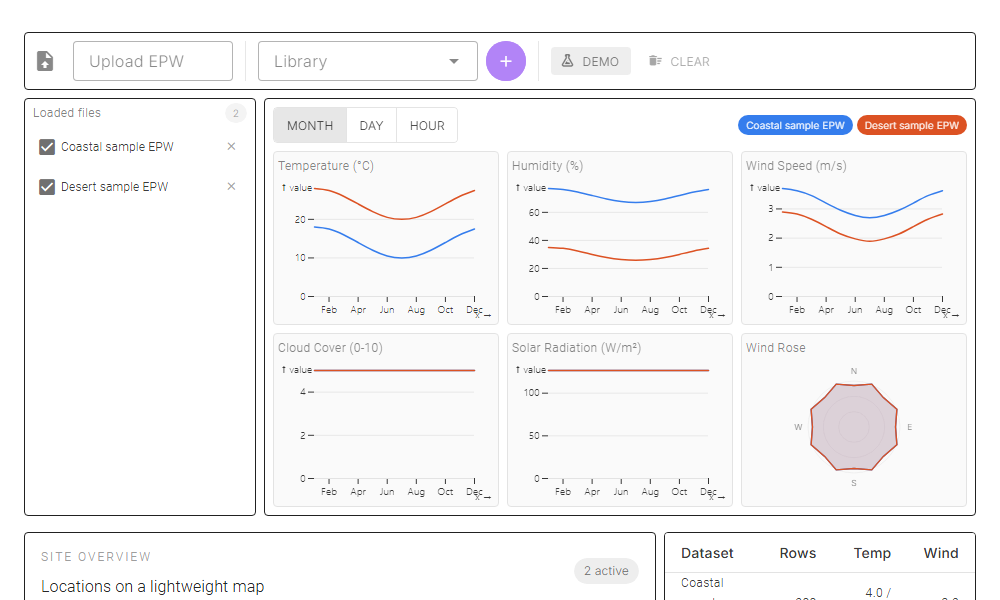Remove Coastal sample EPW with X icon
This screenshot has width=1000, height=600.
(x=232, y=147)
